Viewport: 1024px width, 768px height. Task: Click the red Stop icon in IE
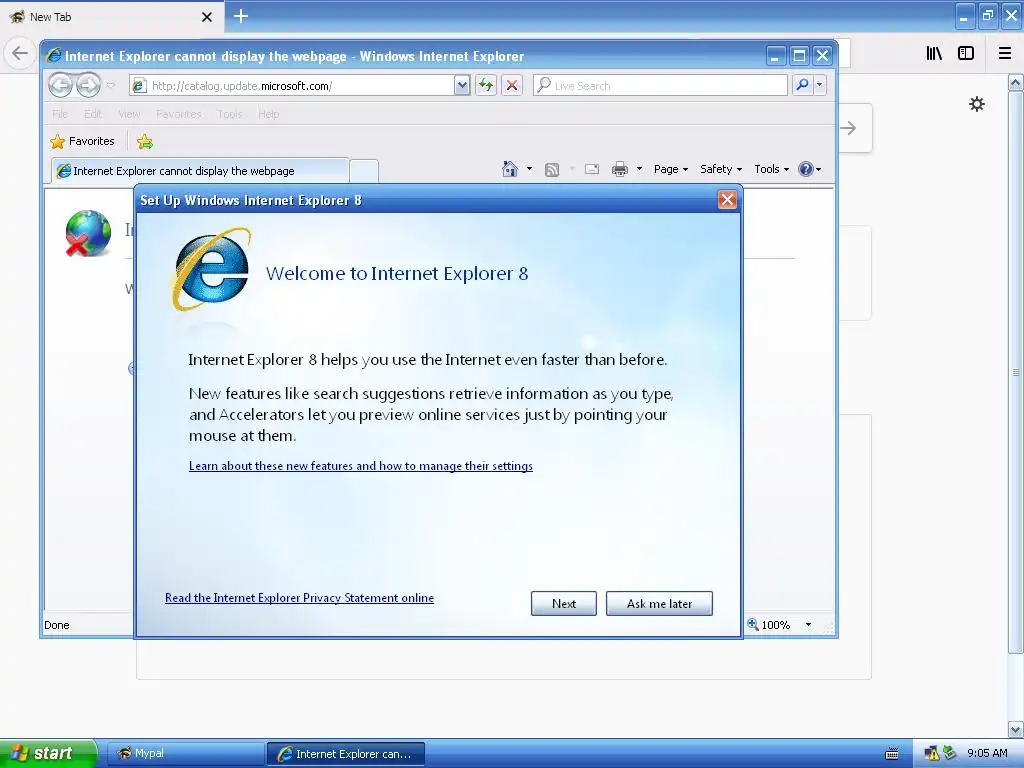pyautogui.click(x=512, y=85)
